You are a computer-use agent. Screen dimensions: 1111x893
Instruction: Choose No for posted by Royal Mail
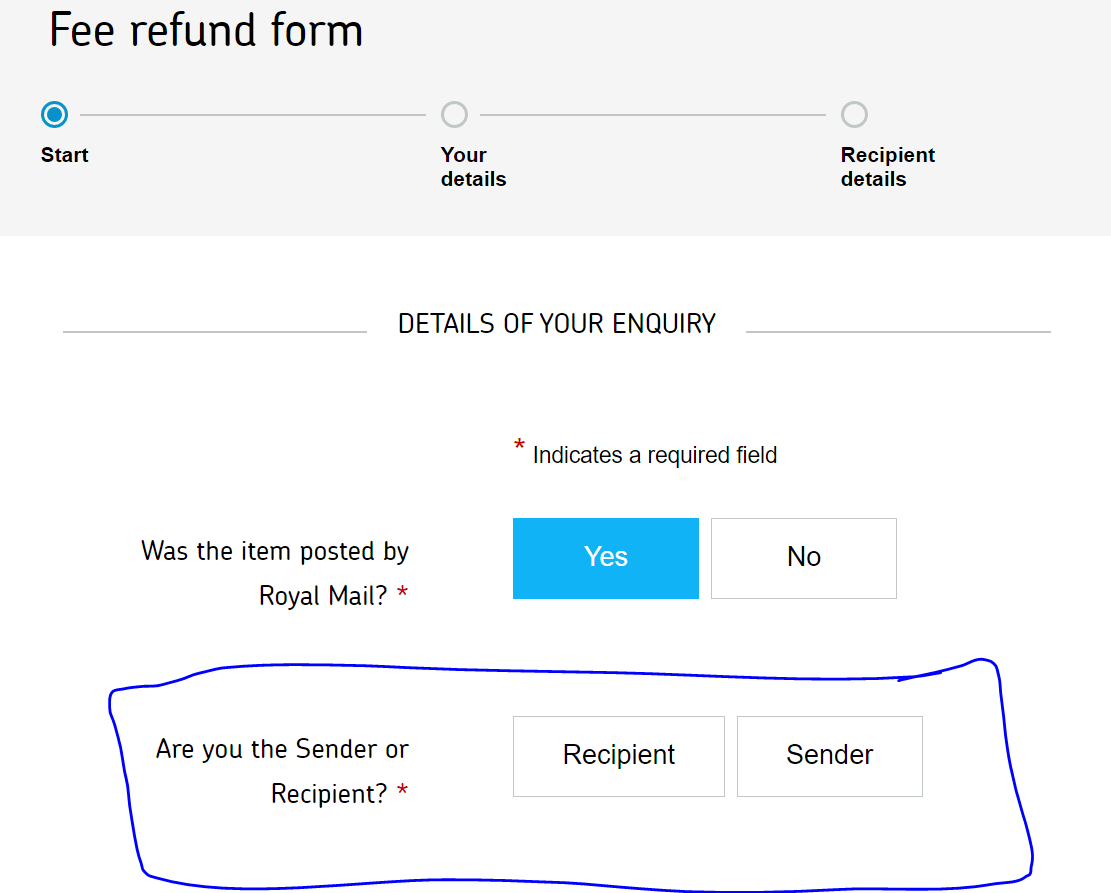(803, 558)
